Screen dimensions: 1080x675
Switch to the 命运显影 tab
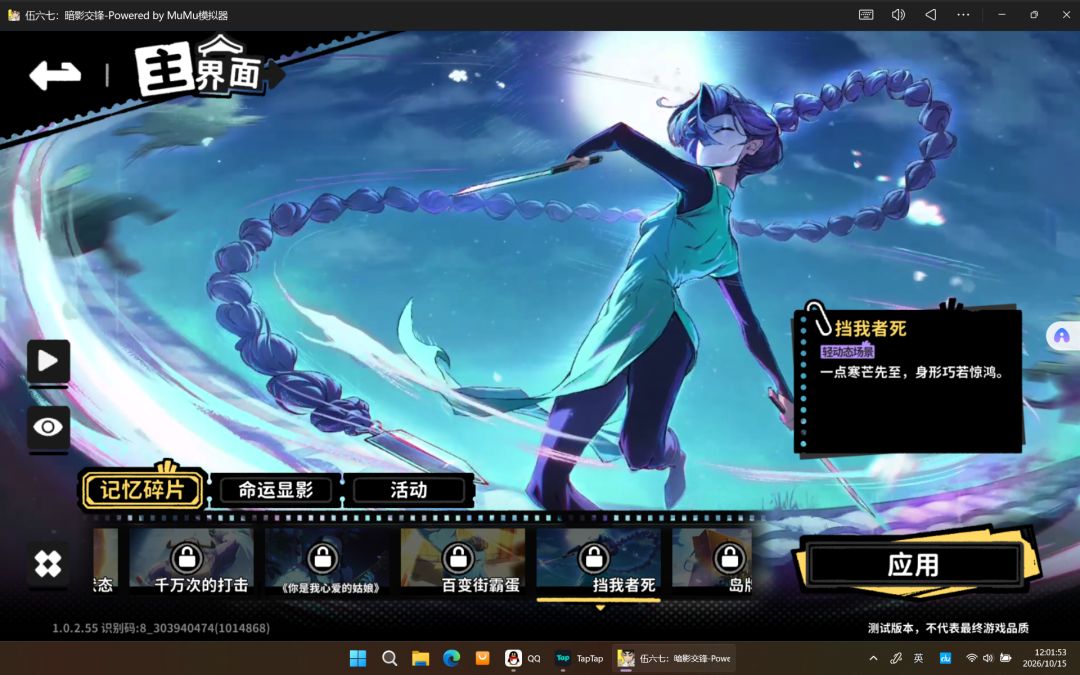276,490
